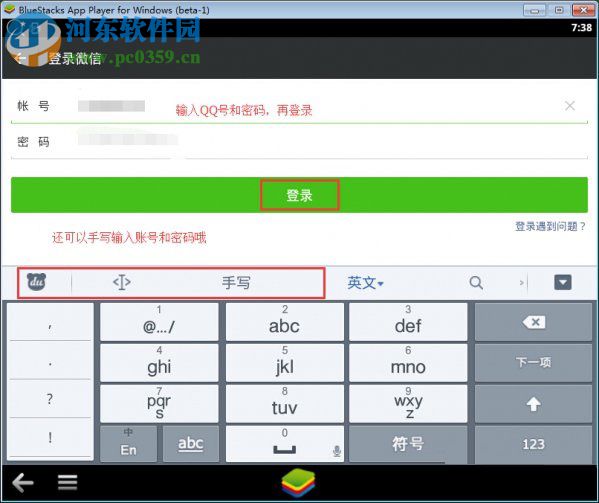Tap the question mark punctuation key
This screenshot has width=599, height=503.
[50, 399]
